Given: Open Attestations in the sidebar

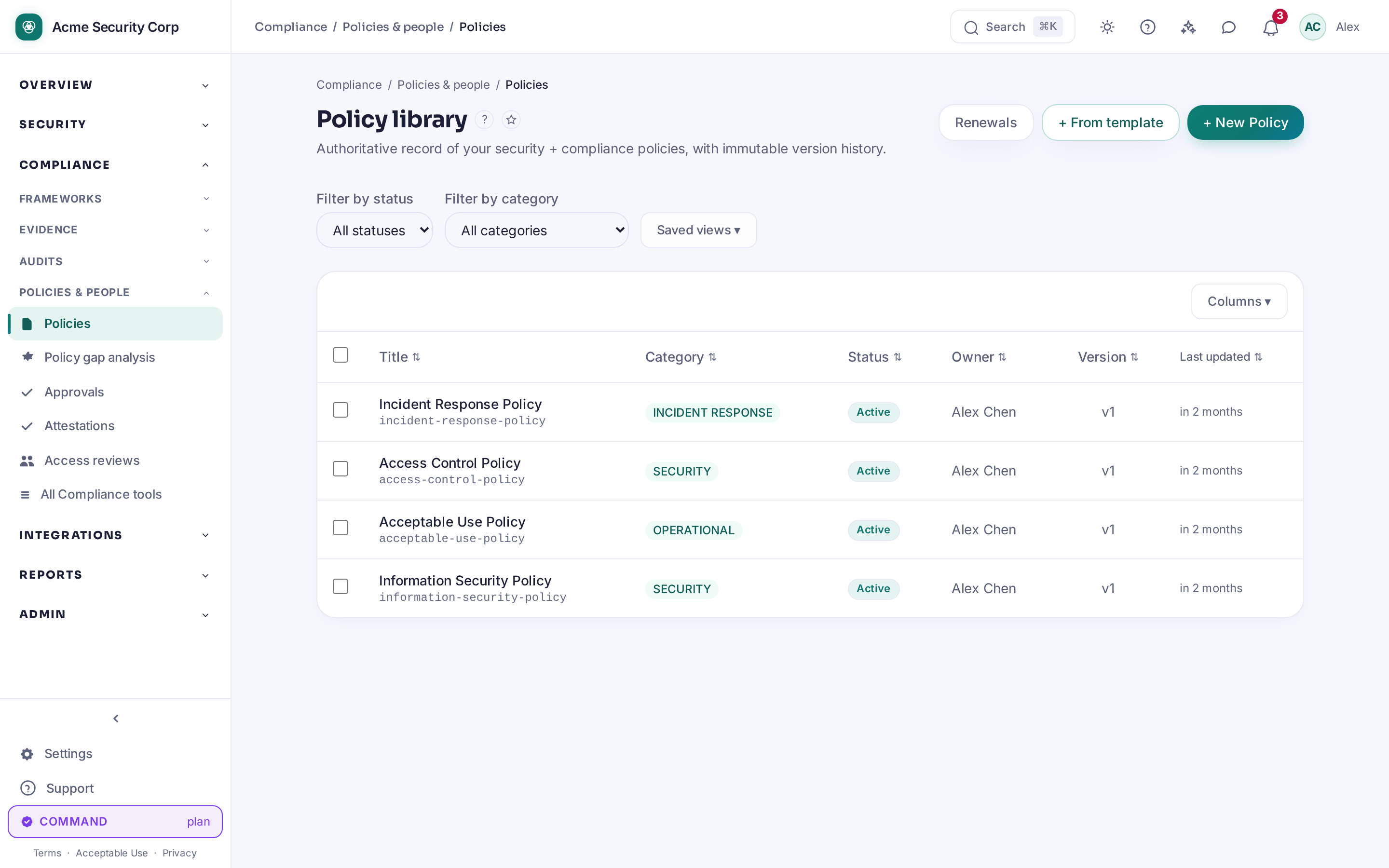Looking at the screenshot, I should tap(115, 426).
